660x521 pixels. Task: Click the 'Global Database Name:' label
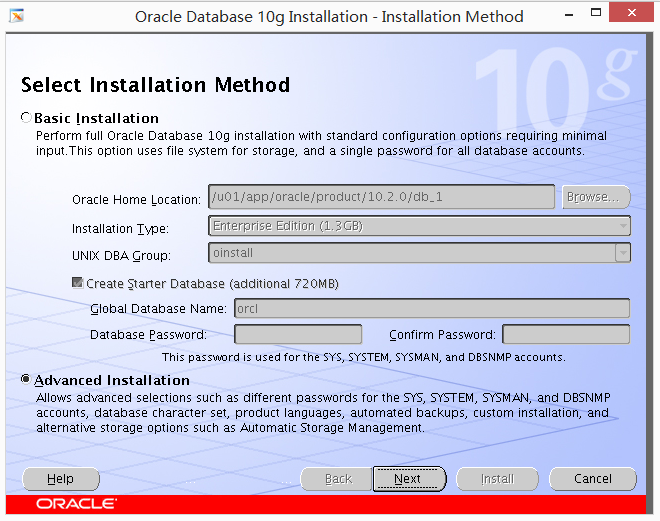coord(158,309)
